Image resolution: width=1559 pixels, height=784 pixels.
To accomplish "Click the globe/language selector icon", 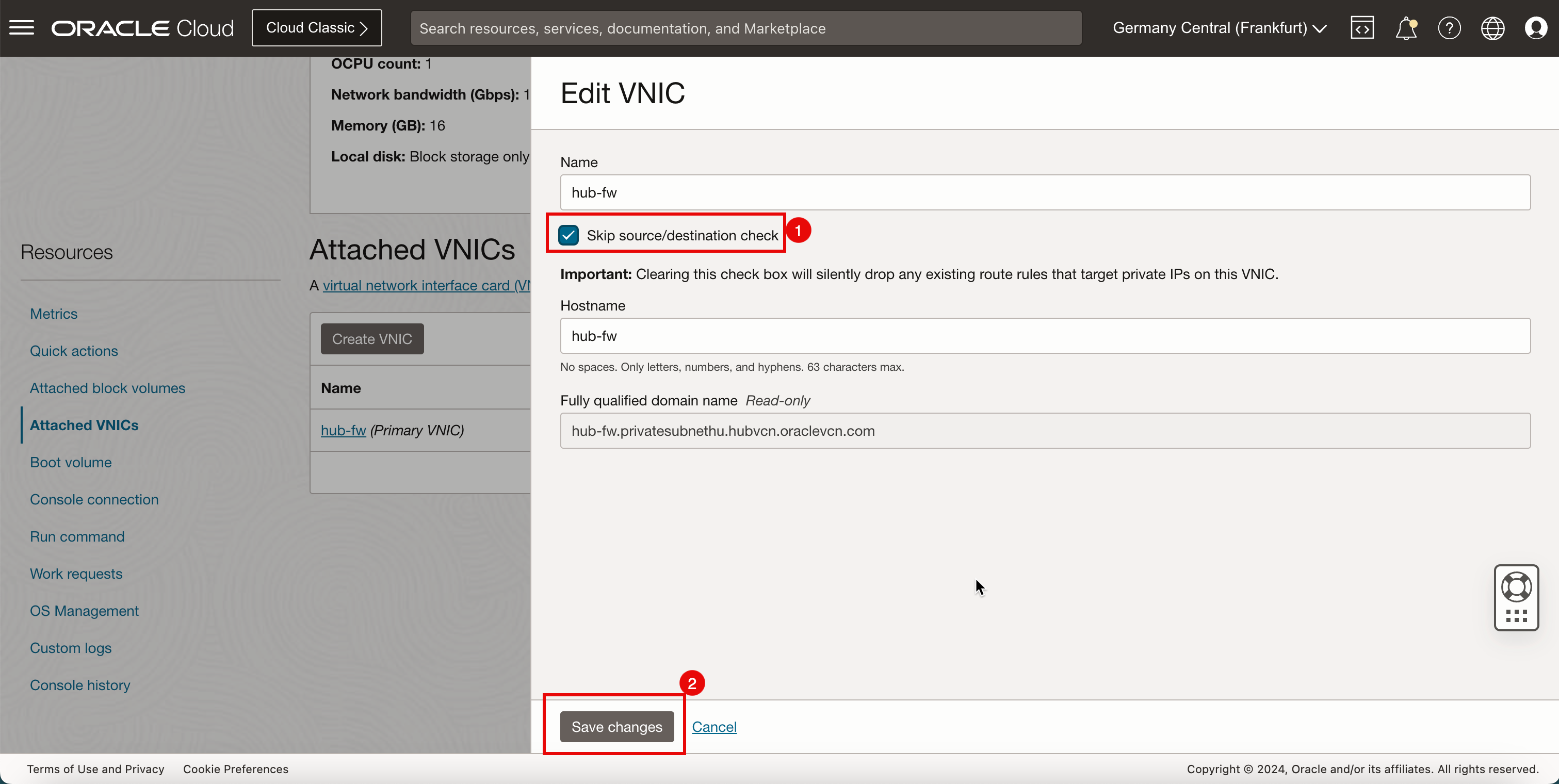I will tap(1492, 27).
